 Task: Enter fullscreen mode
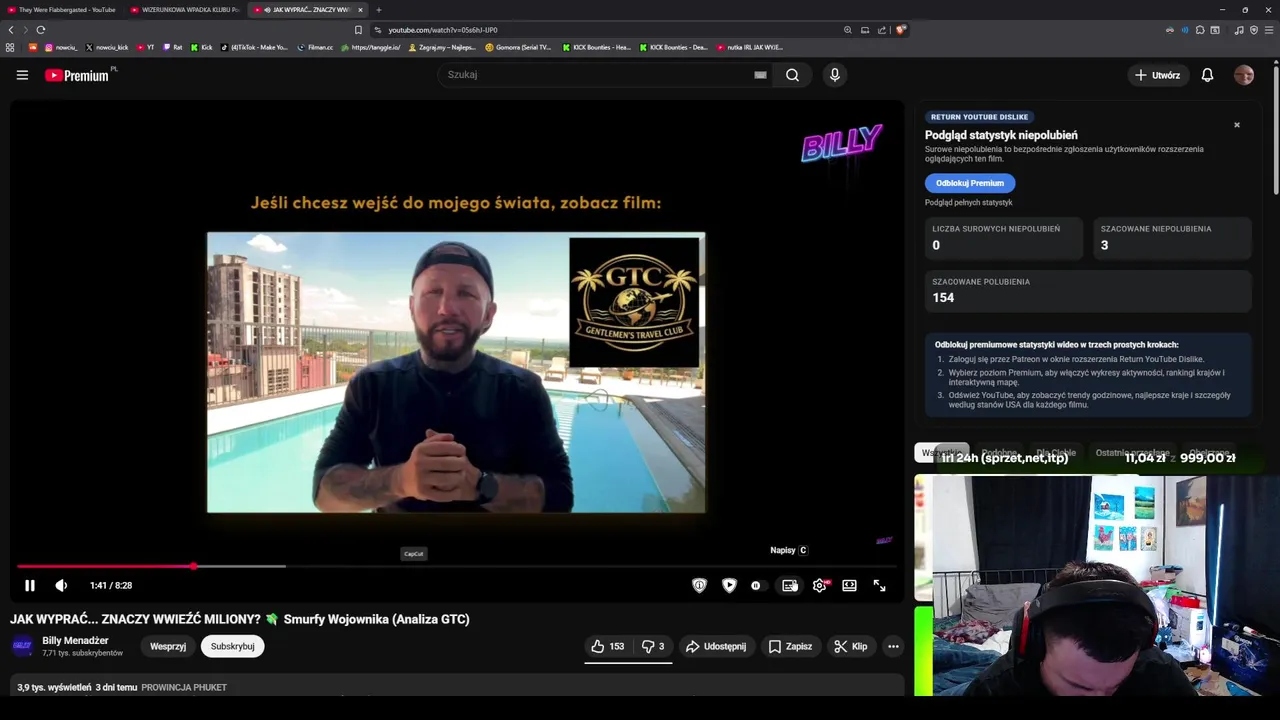pos(879,586)
